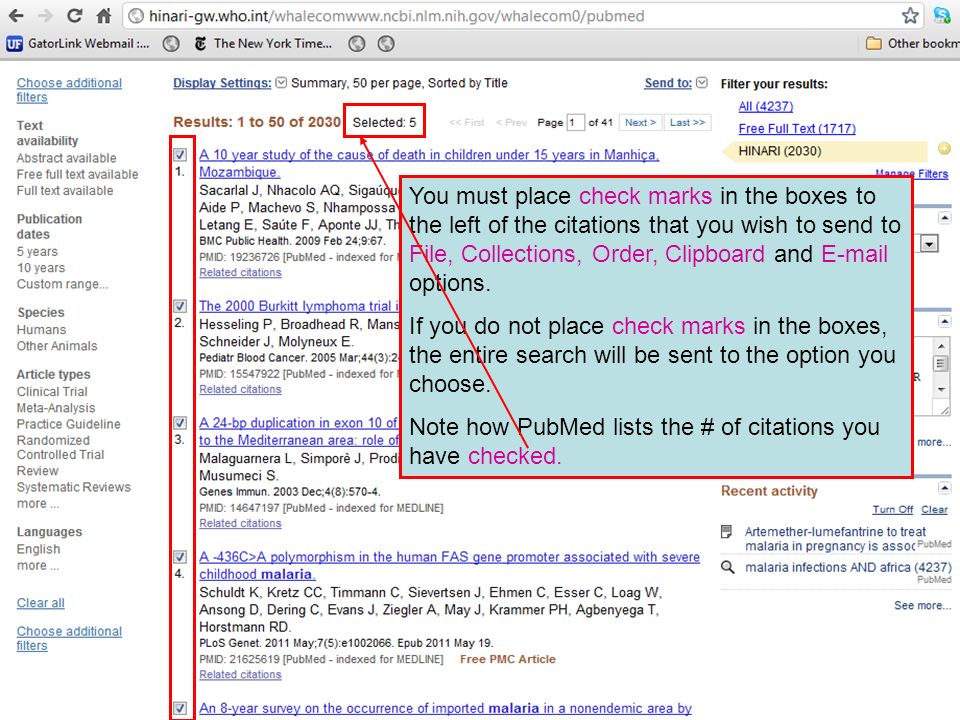Open Artemether-lumefantrine recent activity item
Viewport: 960px width, 720px height.
coord(835,539)
